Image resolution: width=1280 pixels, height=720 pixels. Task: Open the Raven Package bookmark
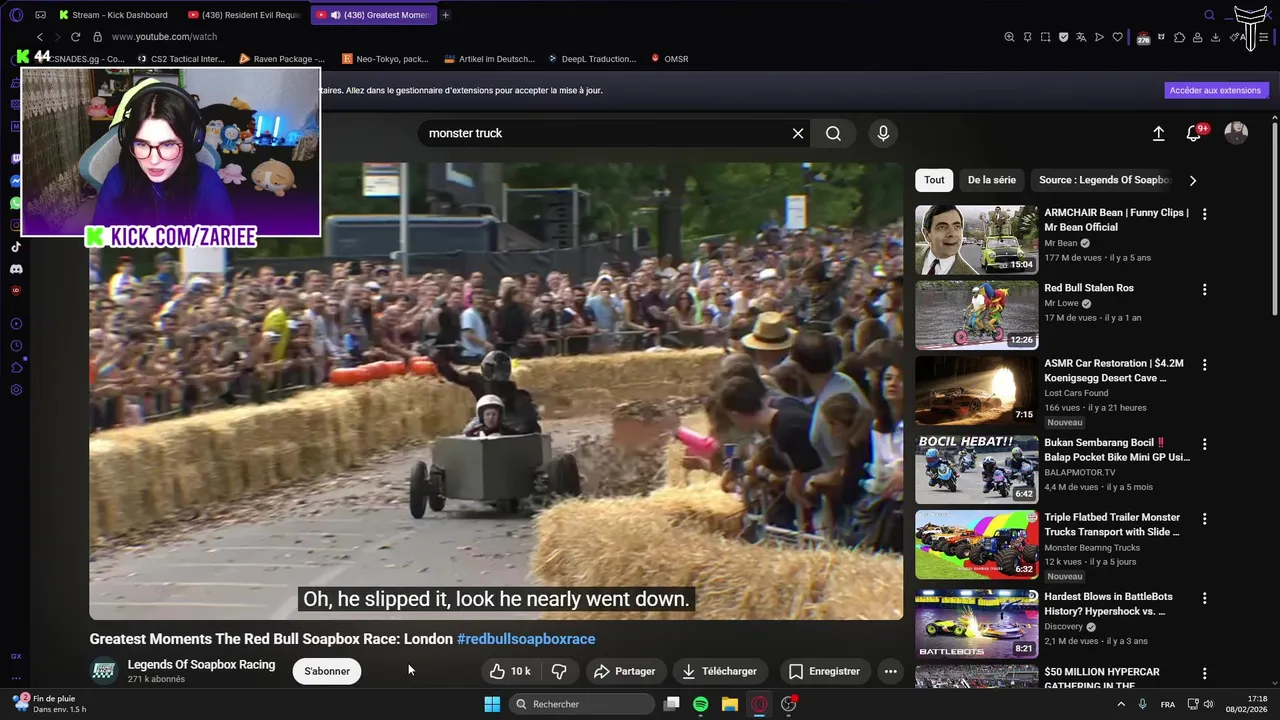click(282, 59)
